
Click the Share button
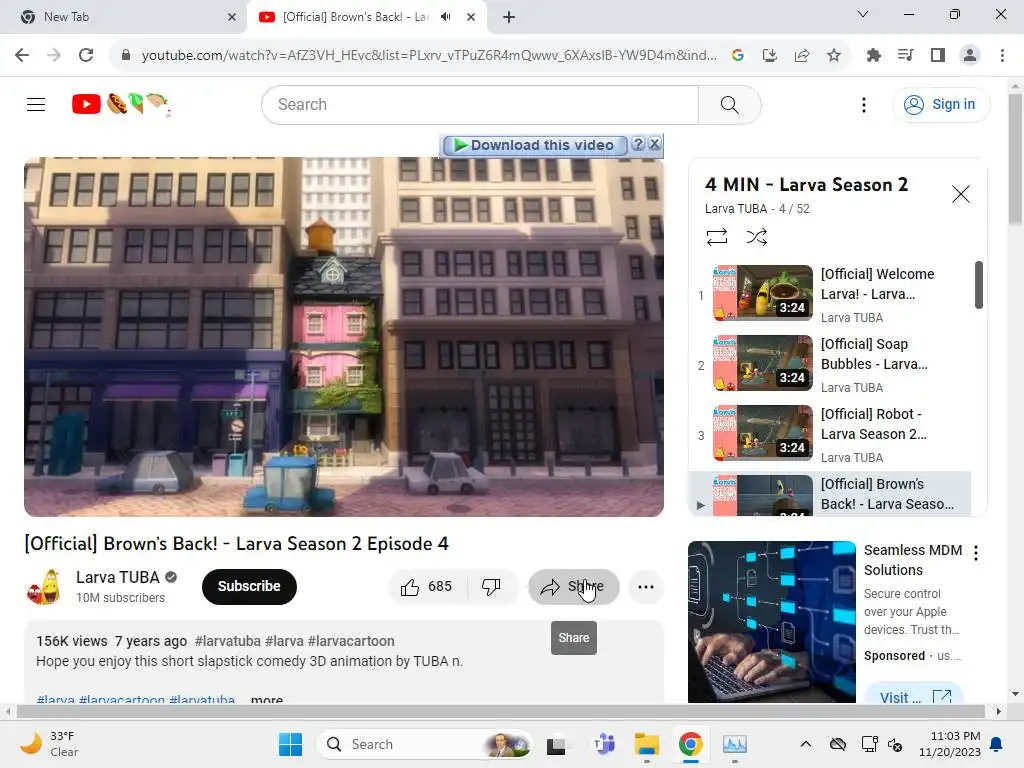click(573, 586)
